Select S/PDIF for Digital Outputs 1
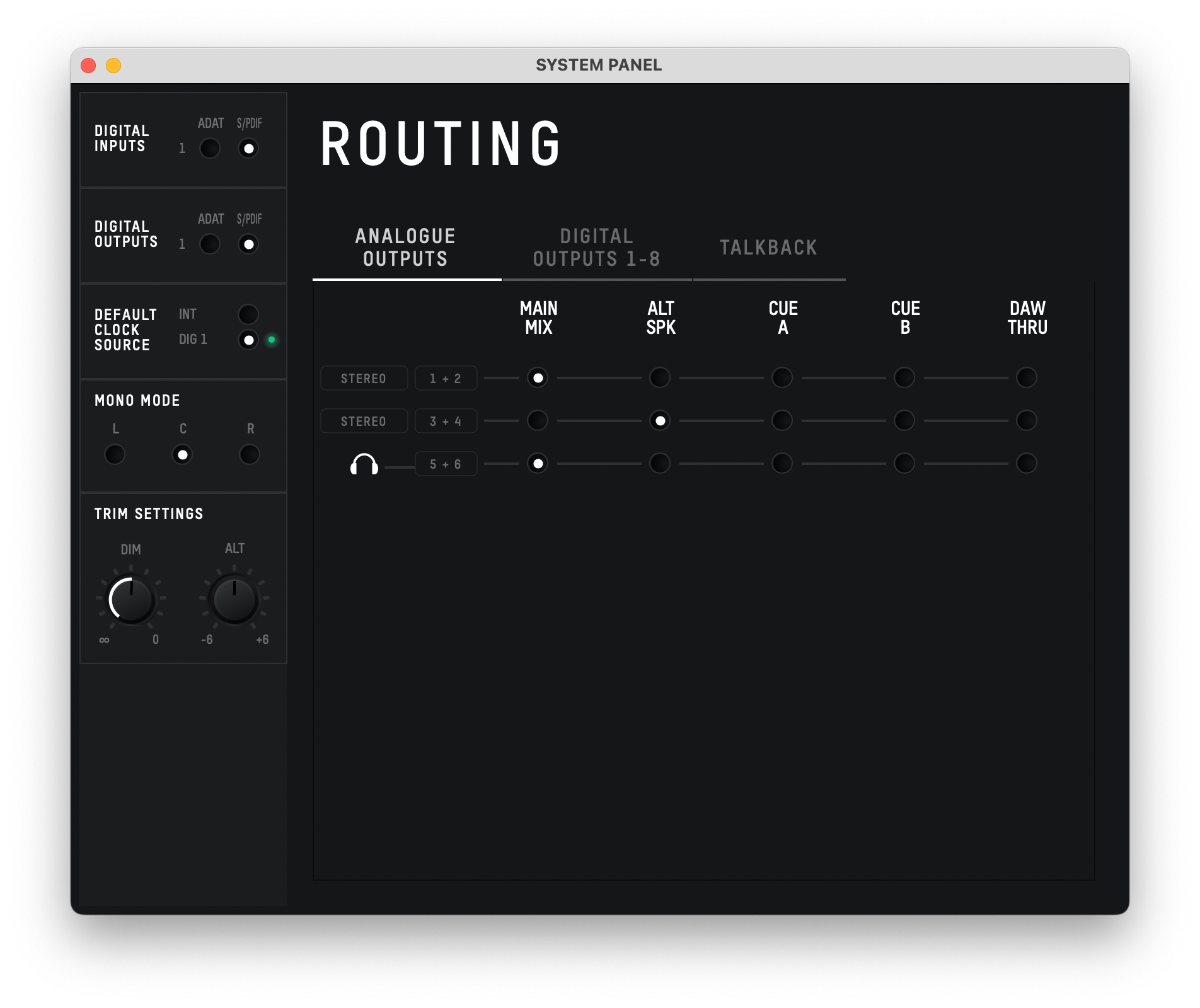Image resolution: width=1200 pixels, height=1008 pixels. [x=248, y=244]
